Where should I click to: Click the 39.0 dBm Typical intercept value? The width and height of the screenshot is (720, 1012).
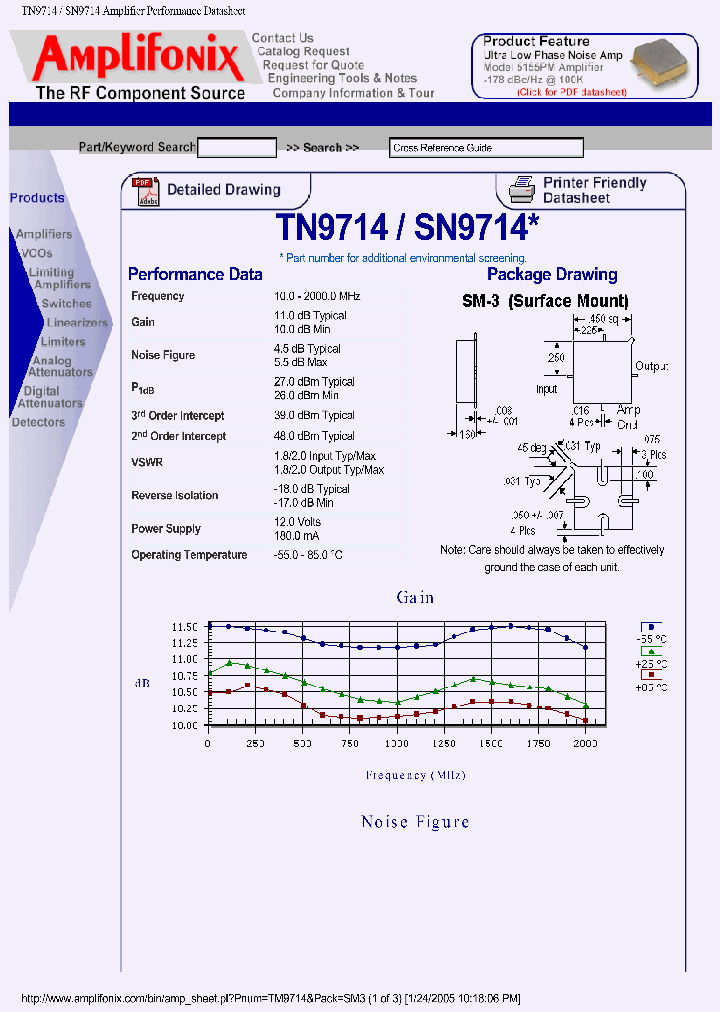pos(314,416)
